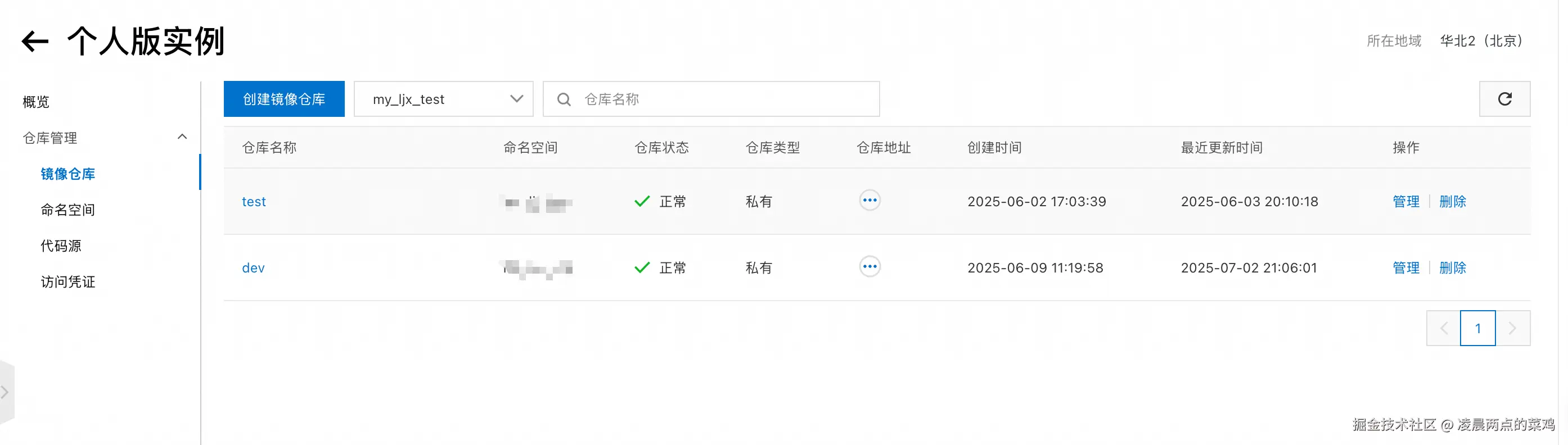Expand the collapsed left side panel handle
The height and width of the screenshot is (445, 1568).
point(6,392)
